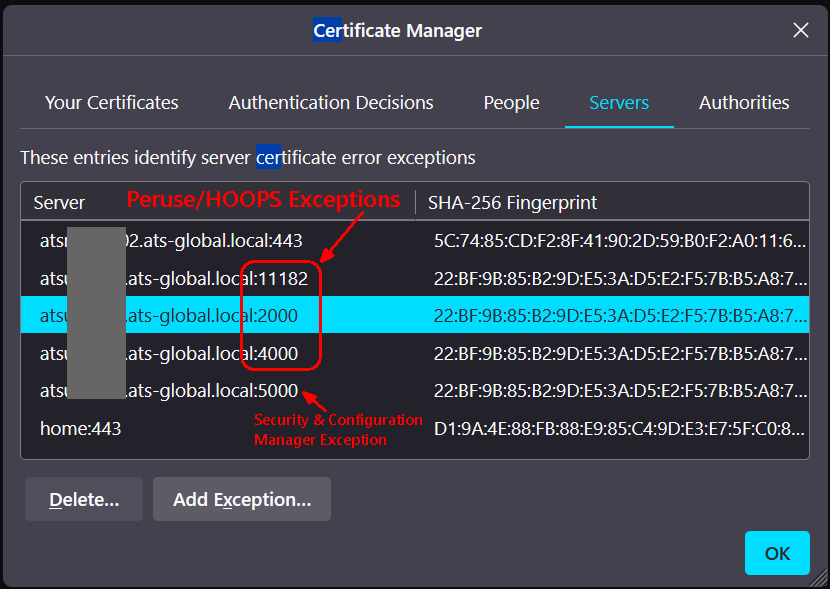Viewport: 830px width, 589px height.
Task: Click the fingerprint starting with D1:9A:4E
Action: 619,428
